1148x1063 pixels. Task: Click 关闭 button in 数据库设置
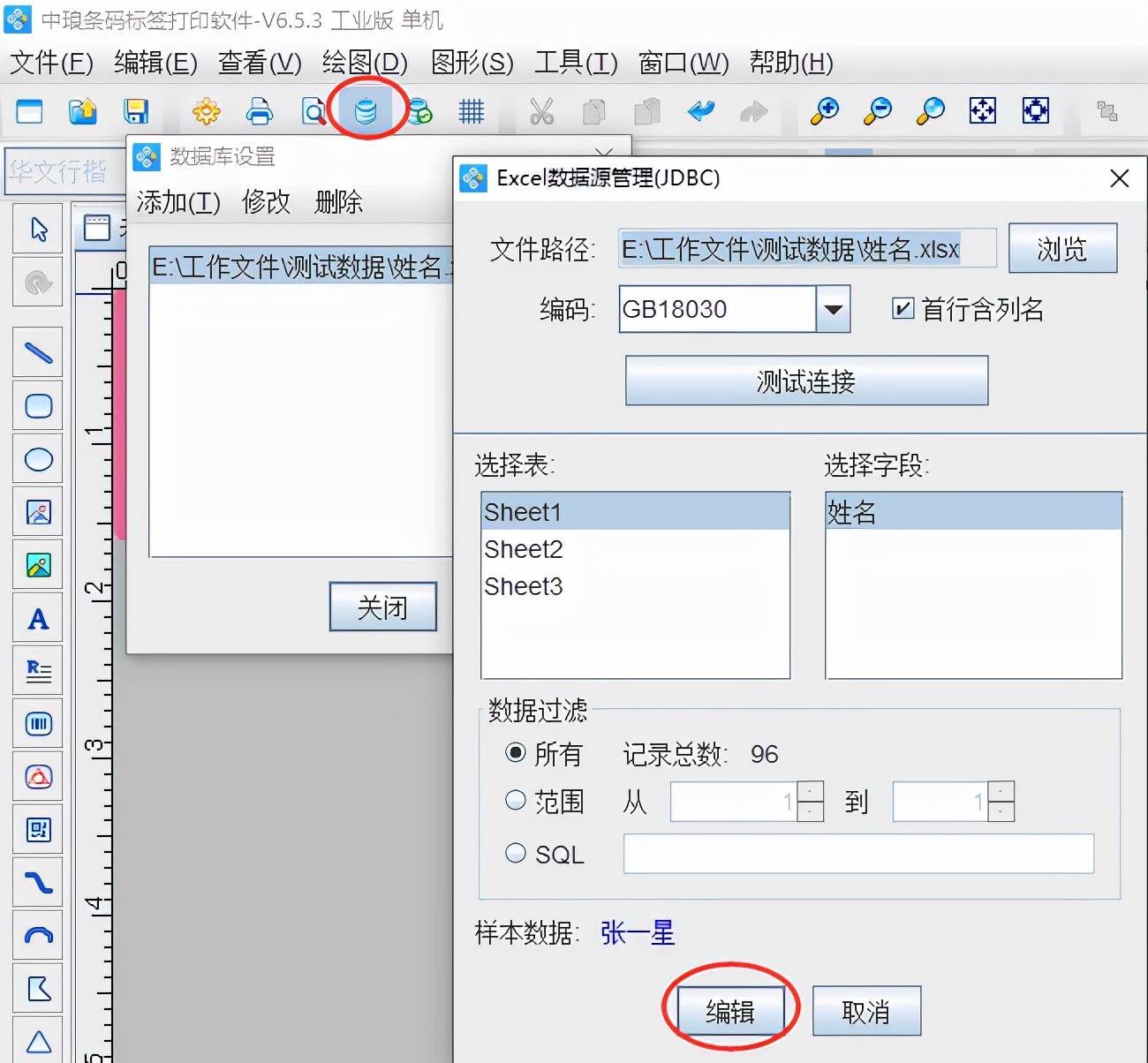(x=382, y=607)
